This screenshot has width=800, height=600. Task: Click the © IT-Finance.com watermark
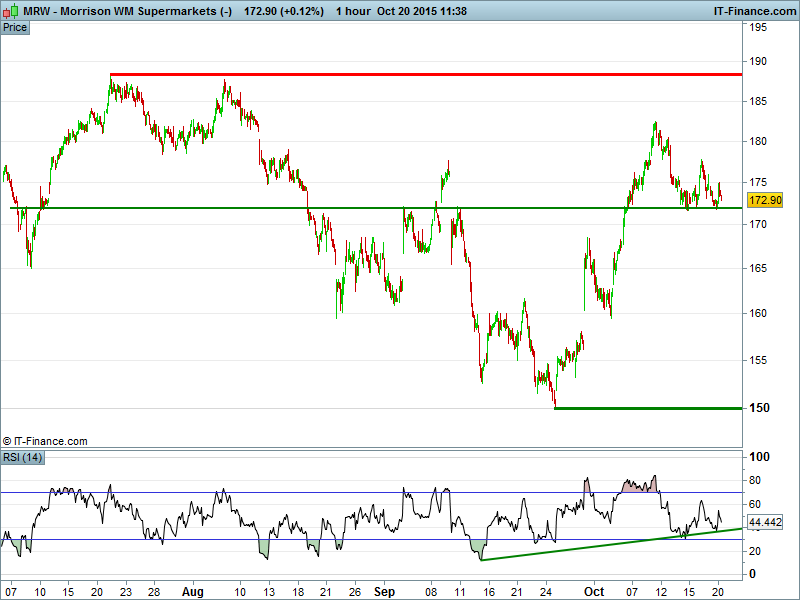[45, 440]
